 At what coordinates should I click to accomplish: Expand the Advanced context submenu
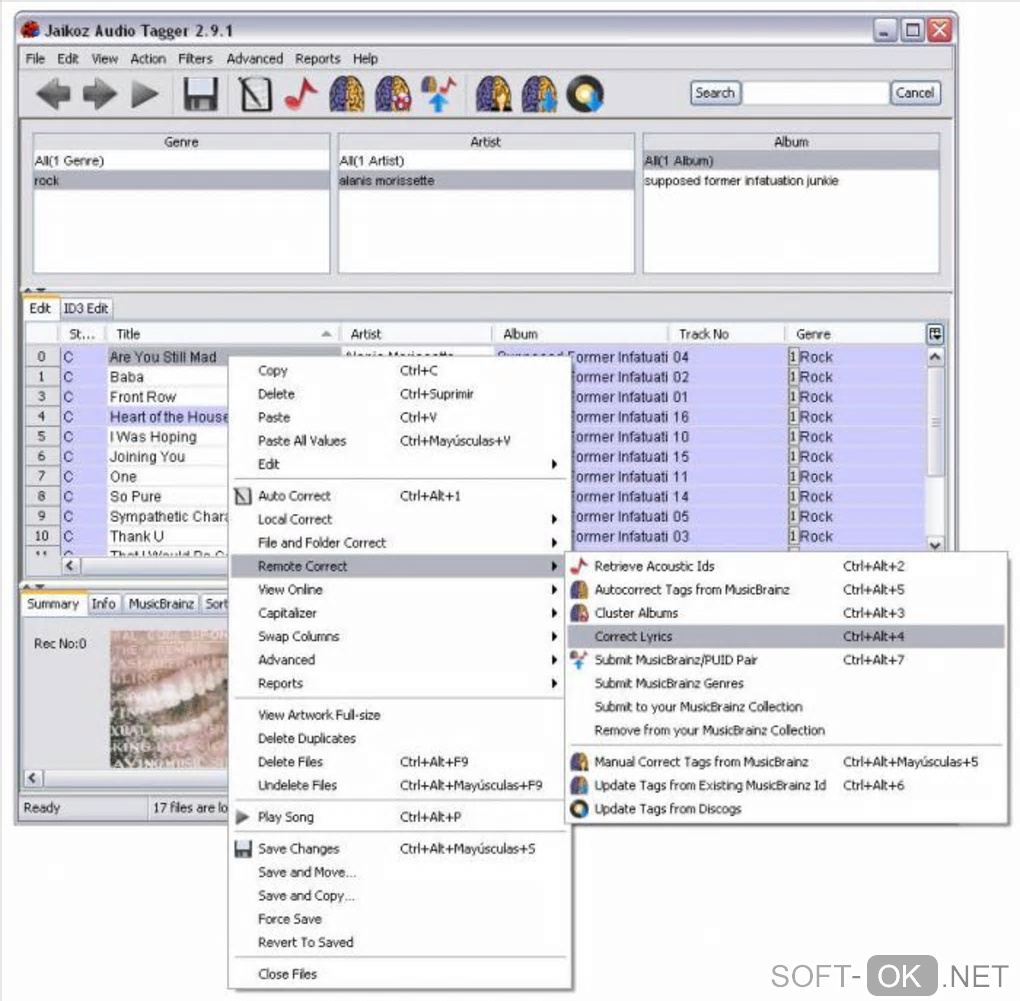pos(554,660)
